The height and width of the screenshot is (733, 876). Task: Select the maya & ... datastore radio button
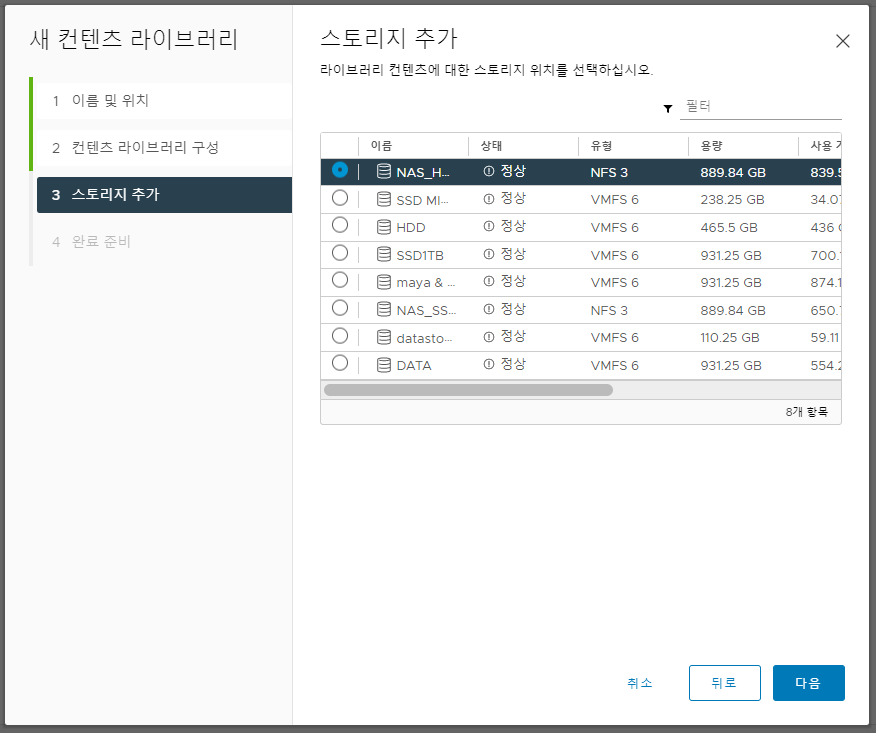(x=340, y=280)
